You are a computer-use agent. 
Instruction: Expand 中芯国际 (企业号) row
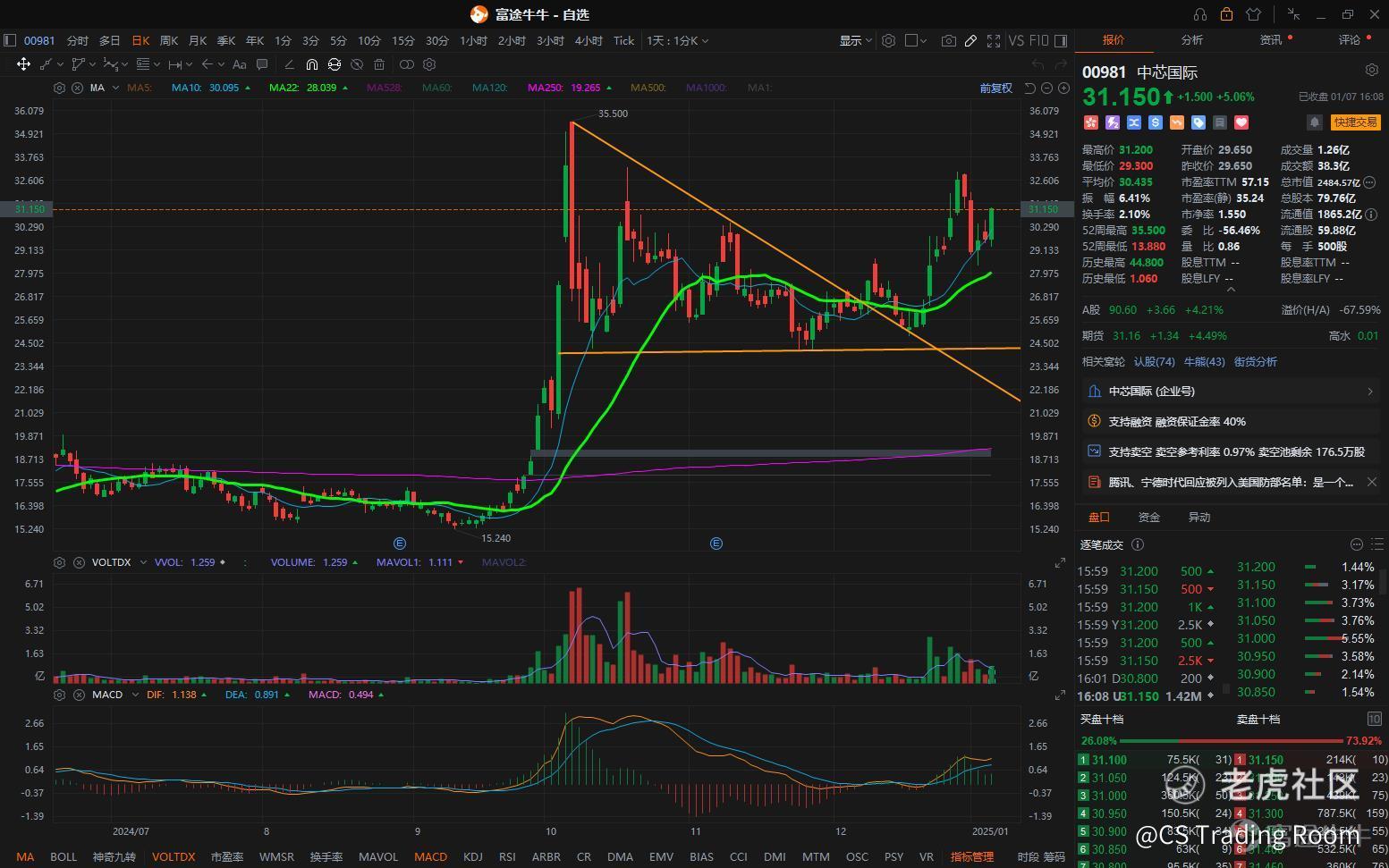(1232, 392)
